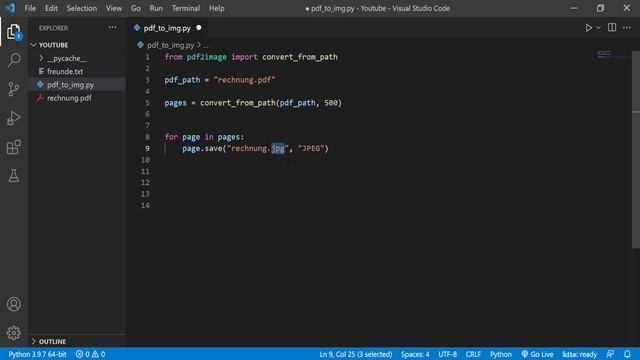Click the VS Code logo icon
This screenshot has height=360, width=640.
pyautogui.click(x=10, y=8)
